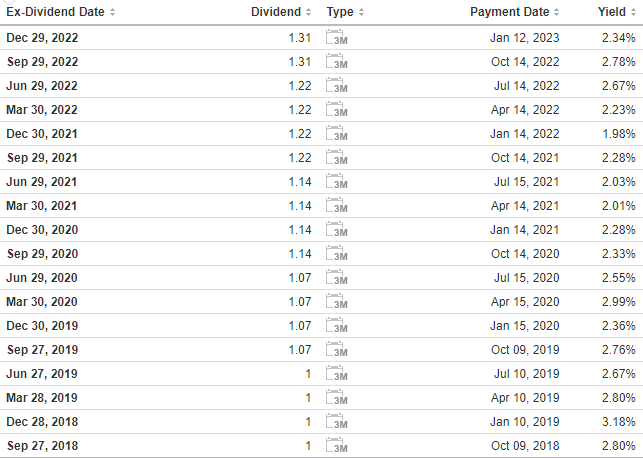Select ex-dividend date Sep 29, 2022
Image resolution: width=643 pixels, height=459 pixels.
click(43, 62)
